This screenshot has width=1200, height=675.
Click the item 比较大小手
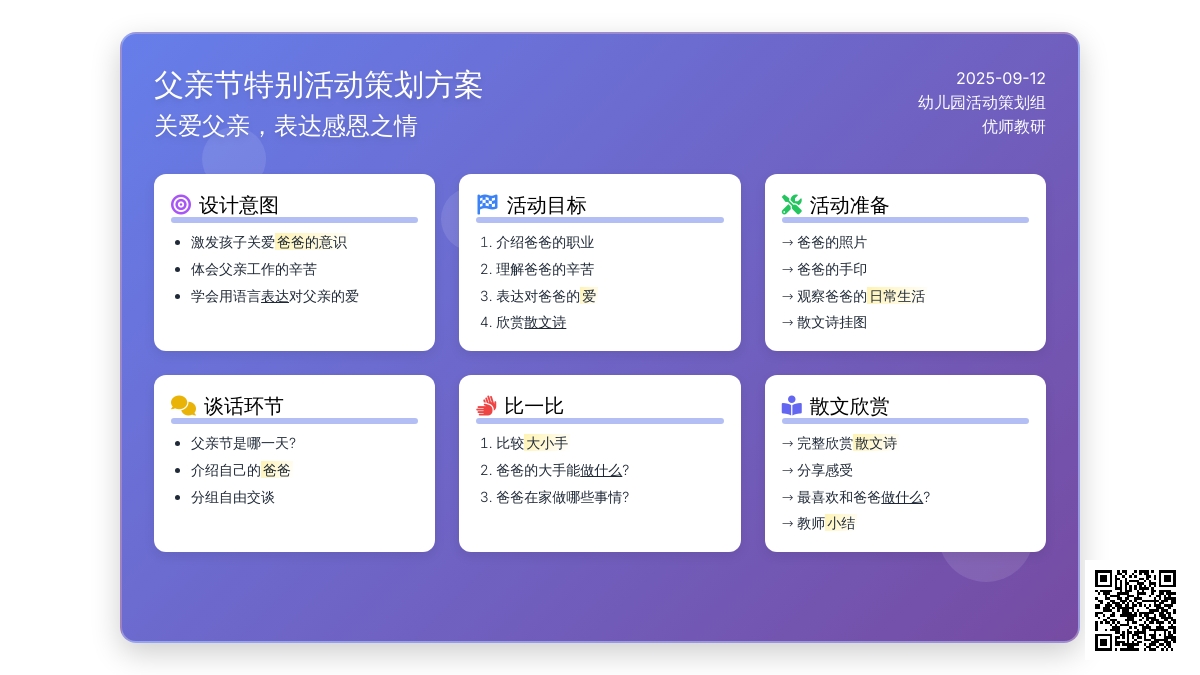point(532,443)
